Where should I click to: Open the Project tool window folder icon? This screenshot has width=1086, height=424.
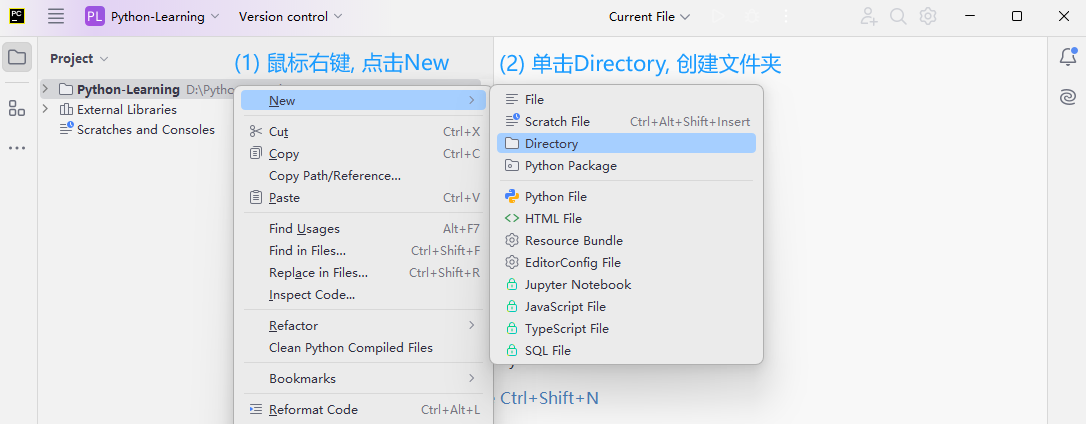[17, 58]
